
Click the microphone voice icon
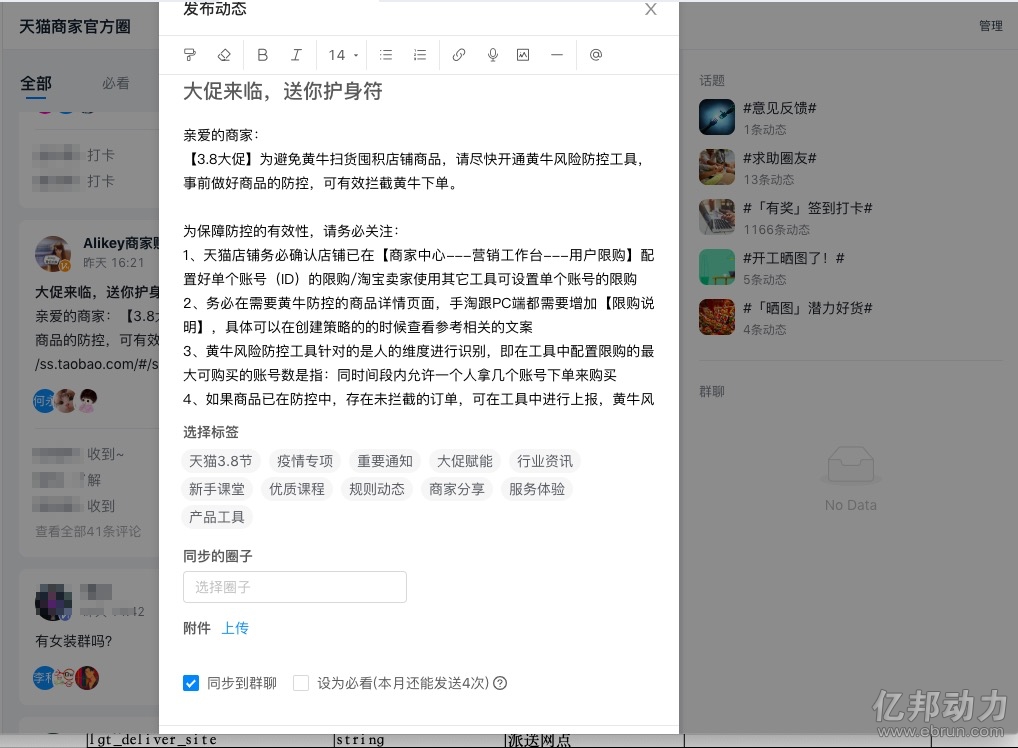493,55
